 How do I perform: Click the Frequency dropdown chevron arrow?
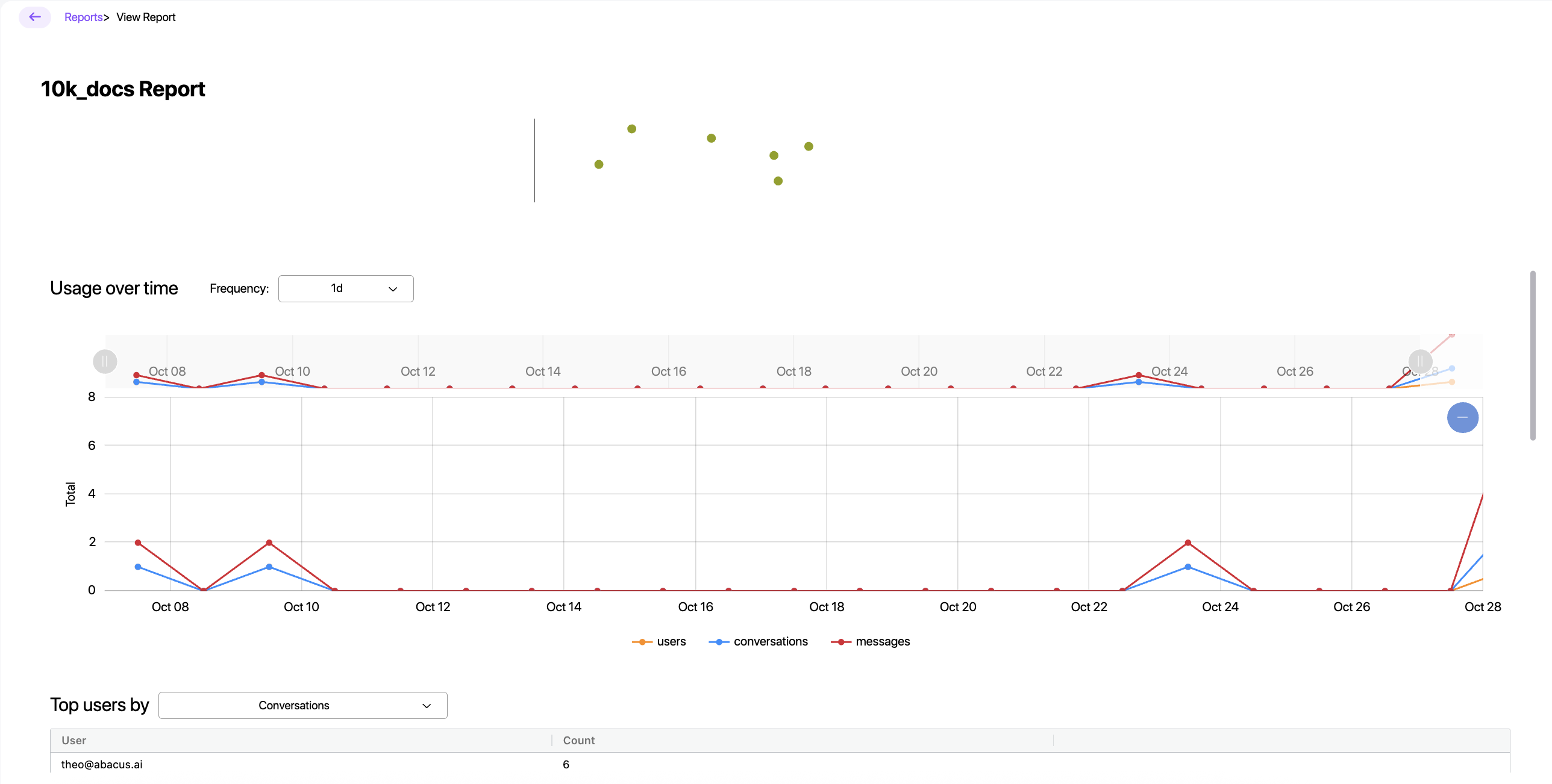pos(393,289)
